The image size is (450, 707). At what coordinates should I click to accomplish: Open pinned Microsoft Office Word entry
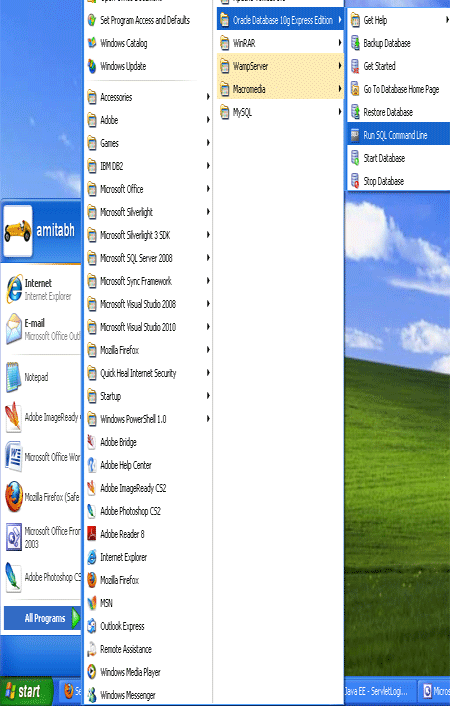point(42,457)
